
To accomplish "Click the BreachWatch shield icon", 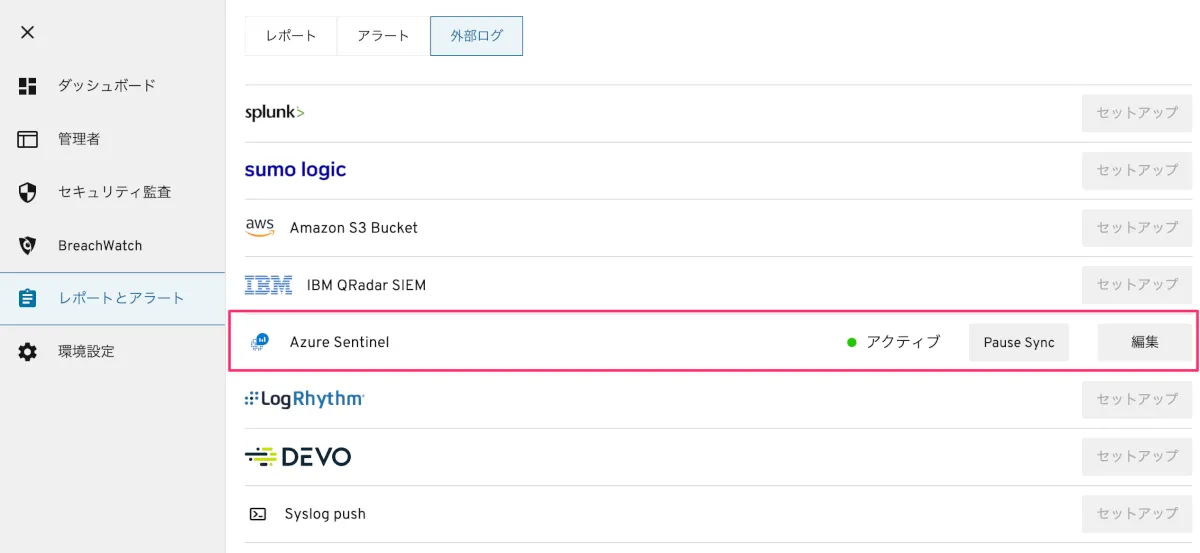I will pyautogui.click(x=28, y=245).
